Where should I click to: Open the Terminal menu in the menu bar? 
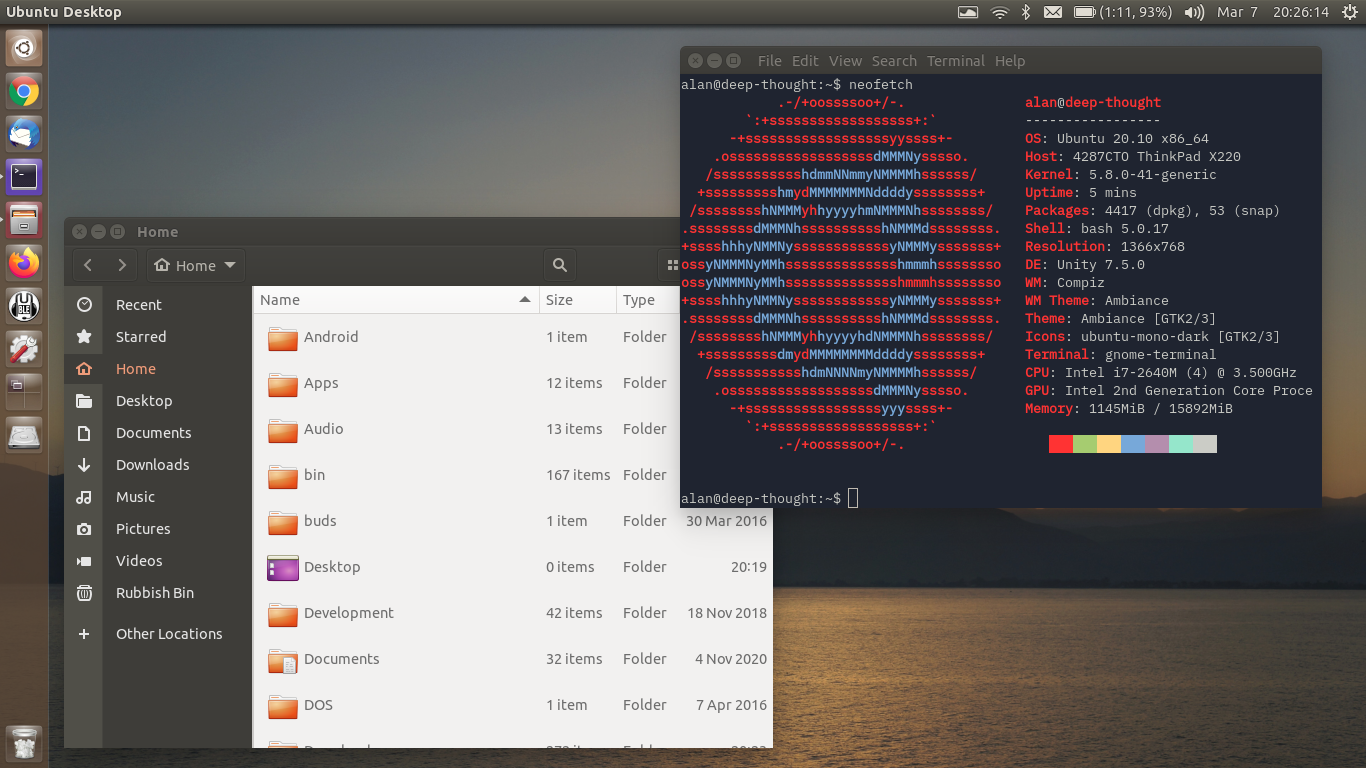[955, 61]
